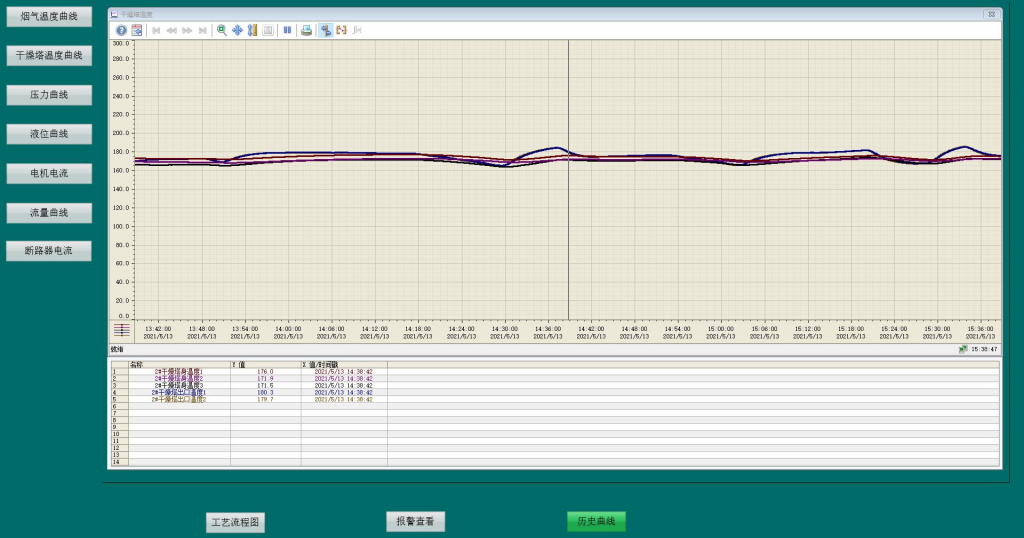The height and width of the screenshot is (538, 1024).
Task: Open 液位曲线 level curve page
Action: (49, 134)
